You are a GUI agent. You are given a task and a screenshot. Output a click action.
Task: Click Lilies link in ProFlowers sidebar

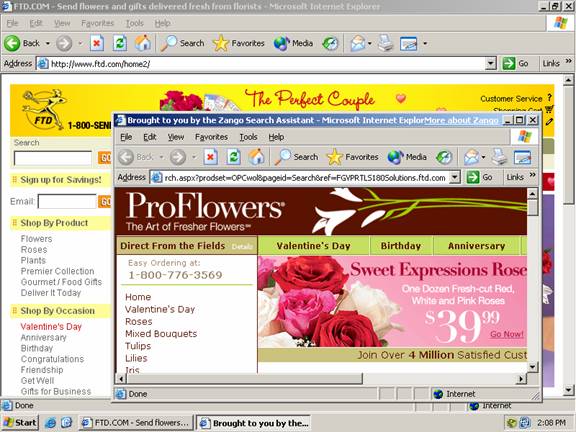pos(136,358)
